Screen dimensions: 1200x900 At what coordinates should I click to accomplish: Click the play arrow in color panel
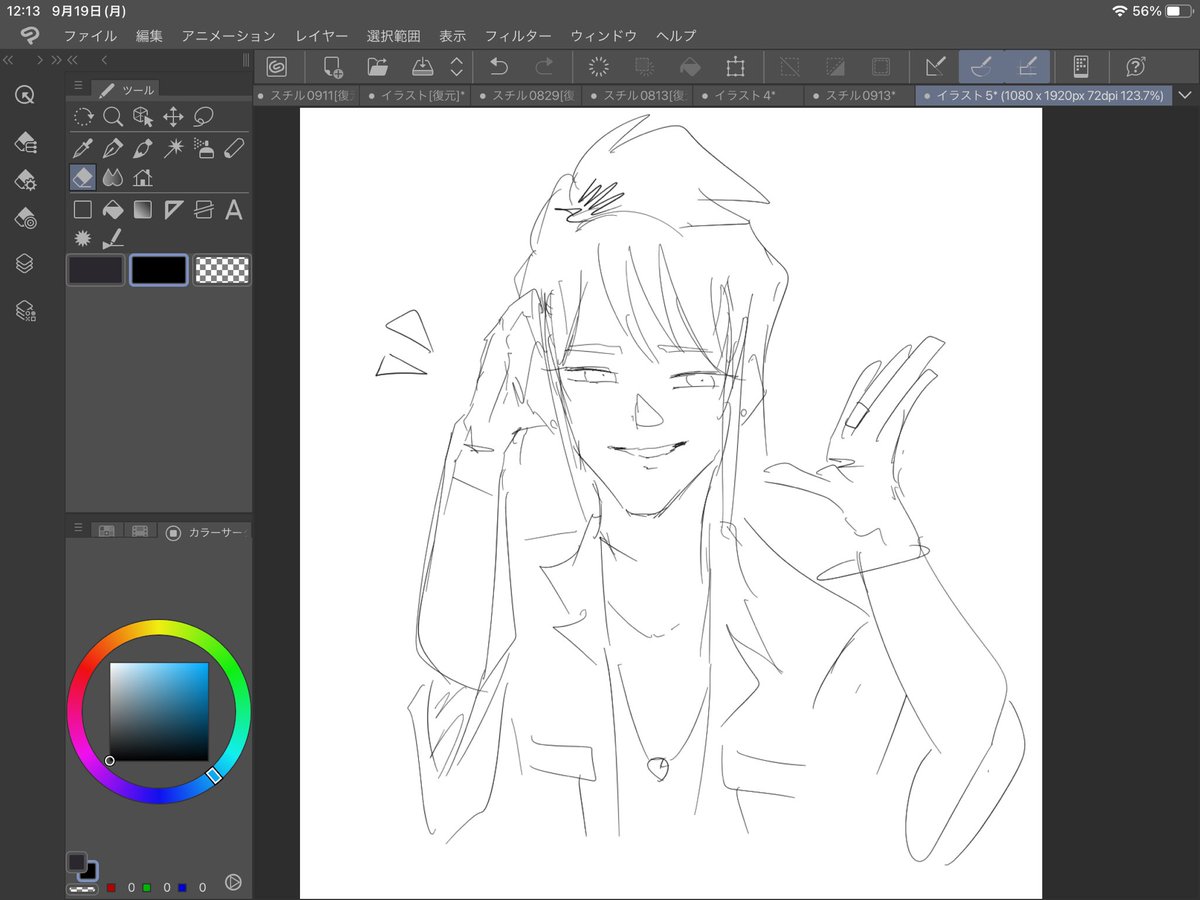(x=233, y=882)
